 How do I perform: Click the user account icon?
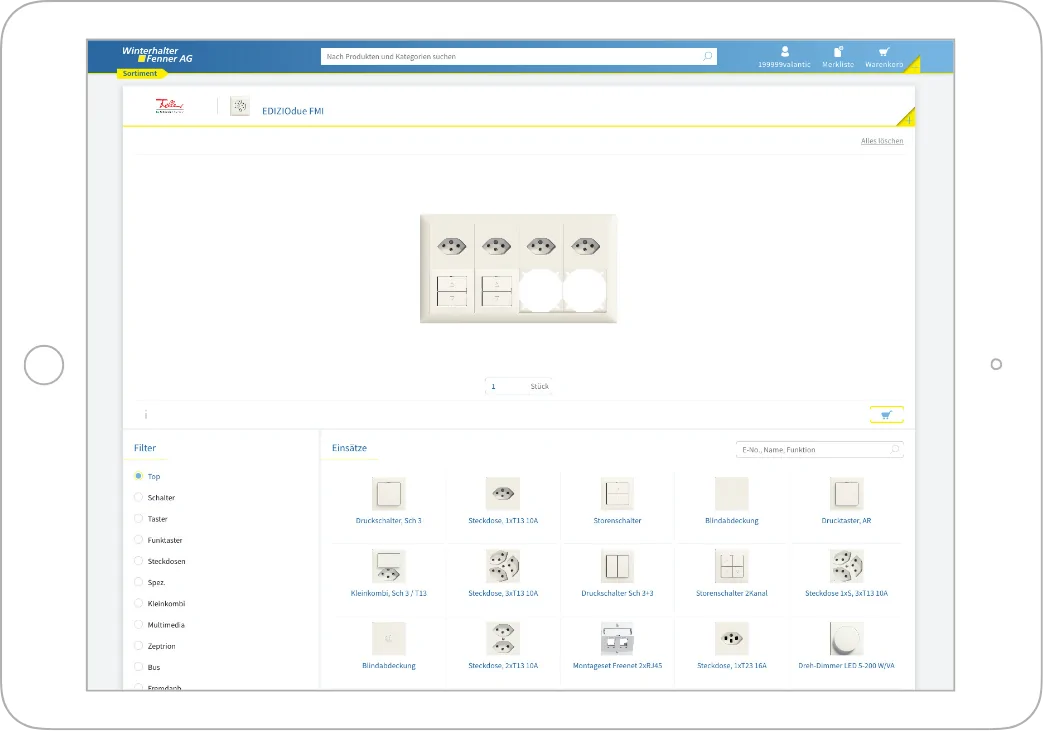pyautogui.click(x=785, y=52)
